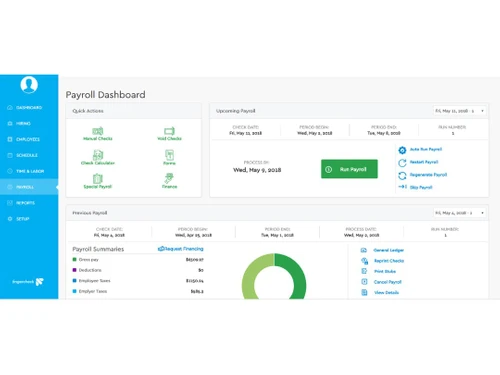
Task: Click the Previous Payroll panel title
Action: click(90, 213)
